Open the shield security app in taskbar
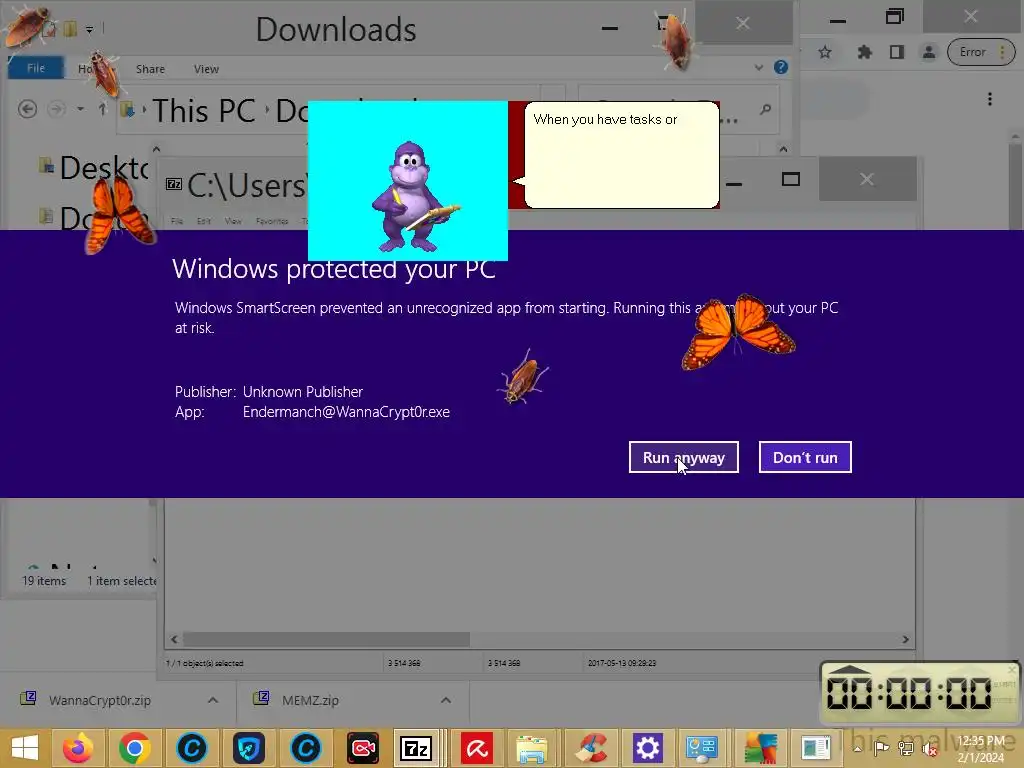 click(249, 748)
